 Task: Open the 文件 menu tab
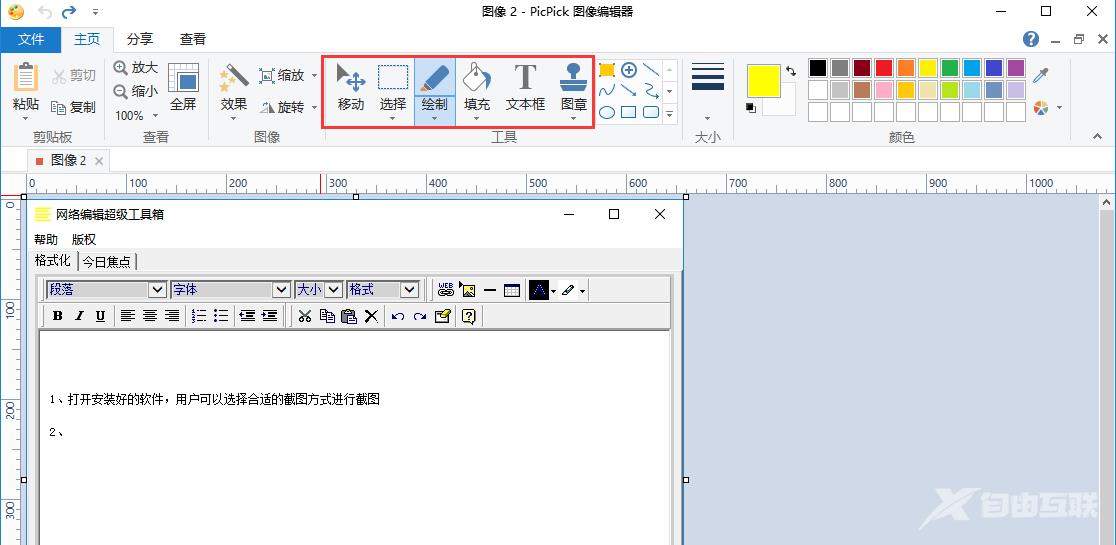31,39
